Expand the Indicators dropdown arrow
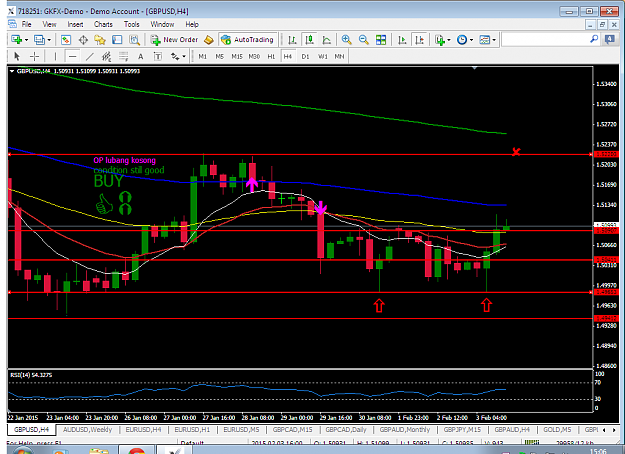 tap(449, 40)
